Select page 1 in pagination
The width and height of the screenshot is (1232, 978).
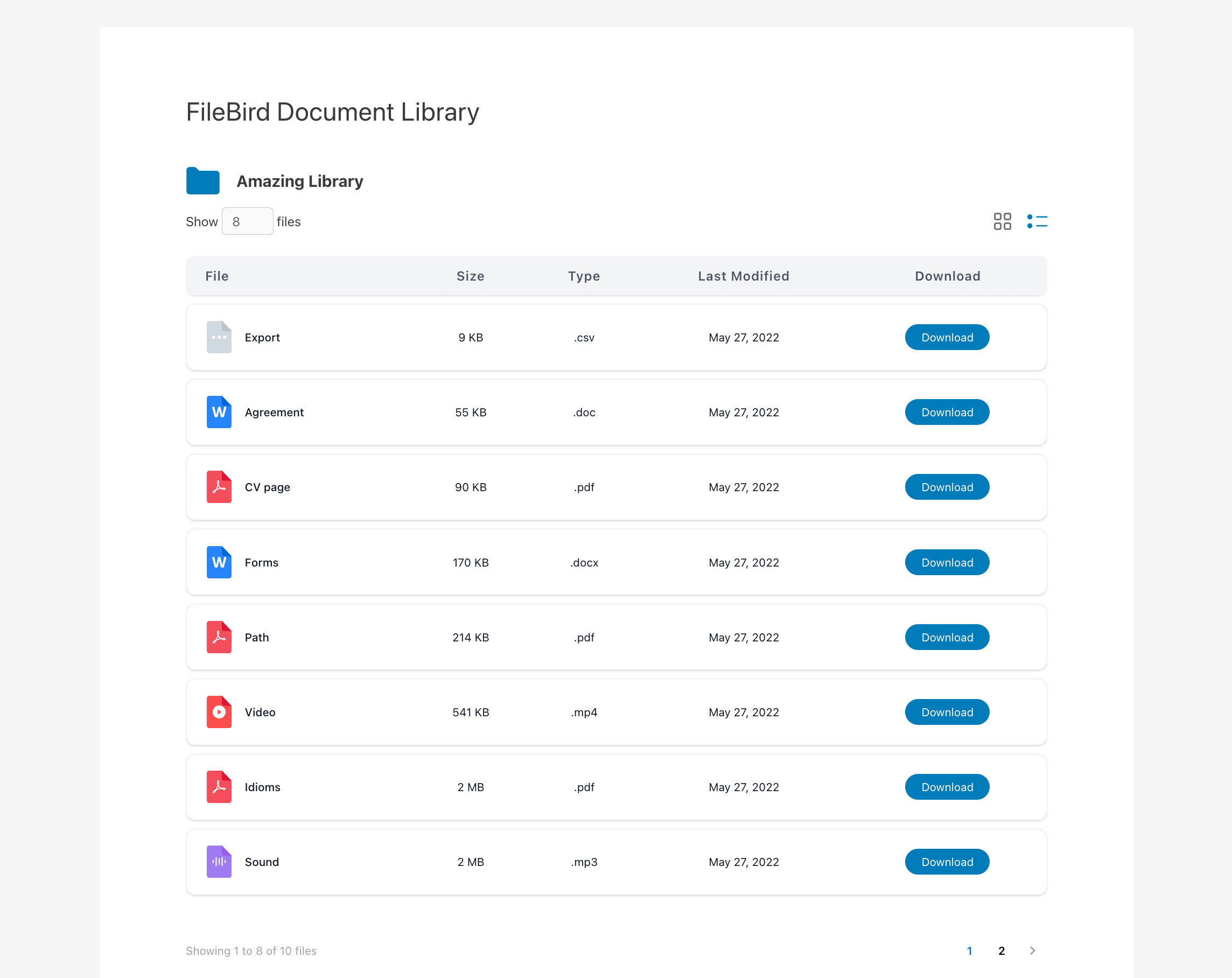click(969, 951)
